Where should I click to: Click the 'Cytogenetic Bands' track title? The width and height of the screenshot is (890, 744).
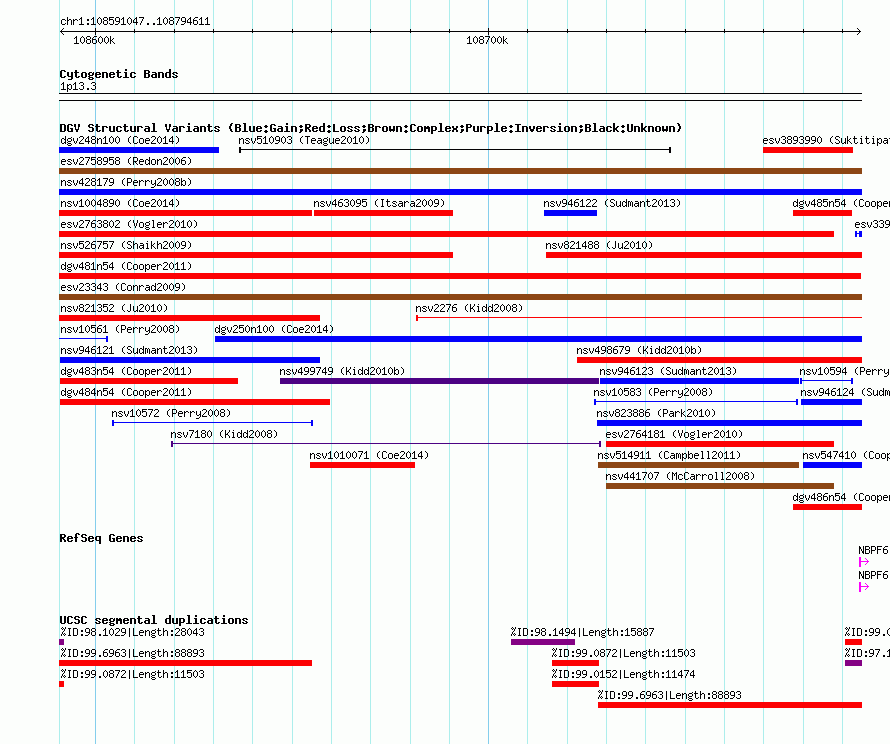tap(119, 74)
